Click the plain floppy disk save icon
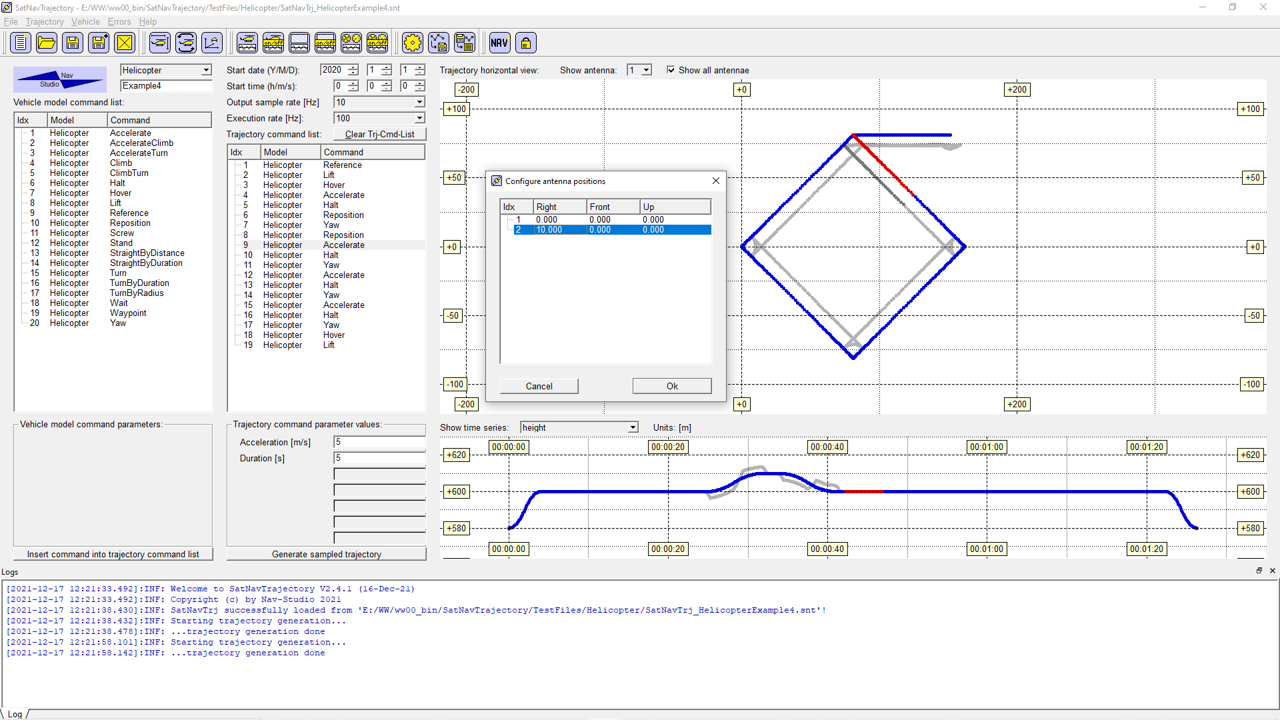The height and width of the screenshot is (720, 1280). 72,42
